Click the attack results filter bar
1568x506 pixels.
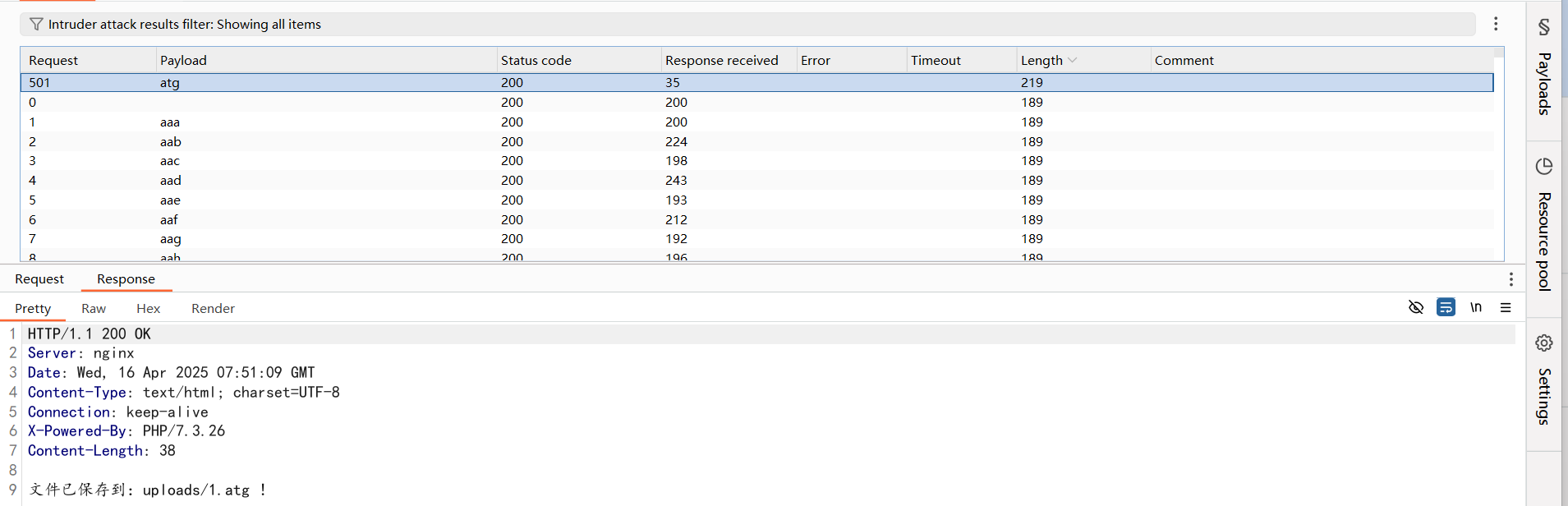tap(739, 25)
